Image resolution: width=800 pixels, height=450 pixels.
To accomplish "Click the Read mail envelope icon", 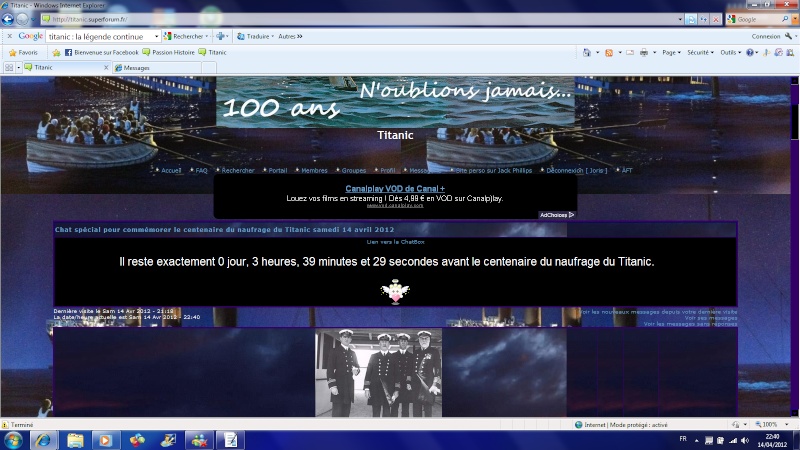I will [630, 53].
